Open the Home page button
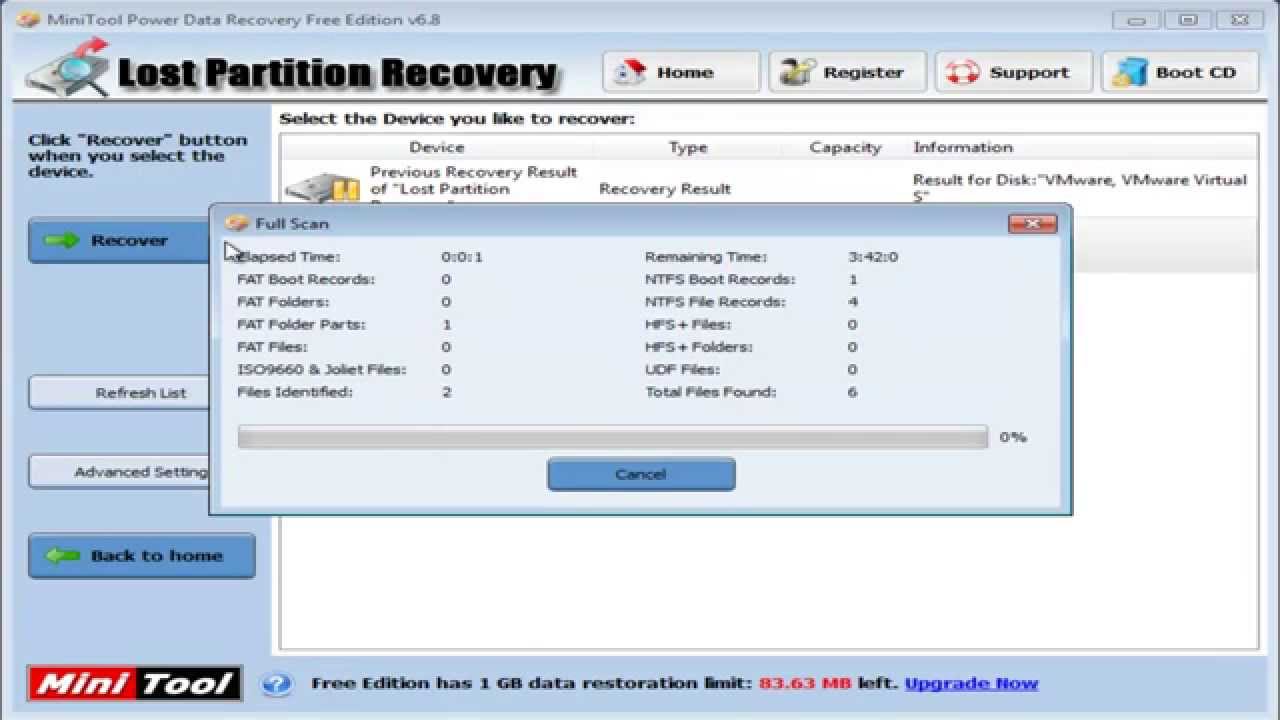The width and height of the screenshot is (1280, 720). (x=681, y=72)
